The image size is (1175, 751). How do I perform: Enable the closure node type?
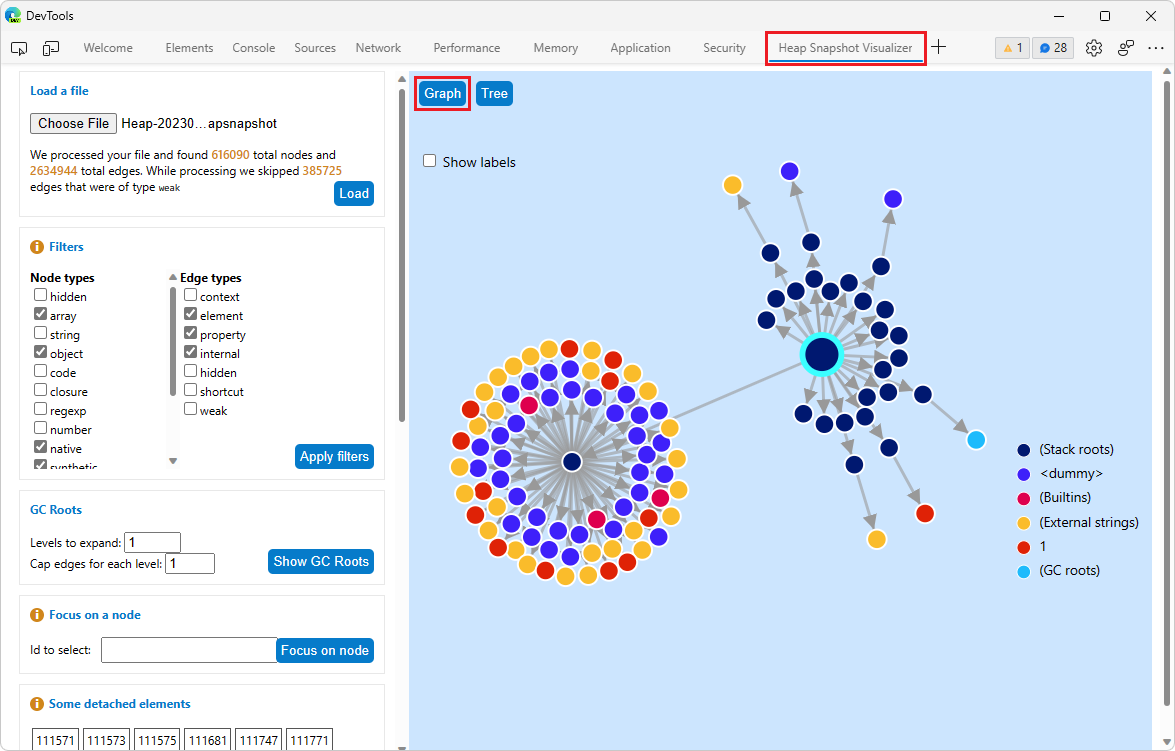[40, 390]
